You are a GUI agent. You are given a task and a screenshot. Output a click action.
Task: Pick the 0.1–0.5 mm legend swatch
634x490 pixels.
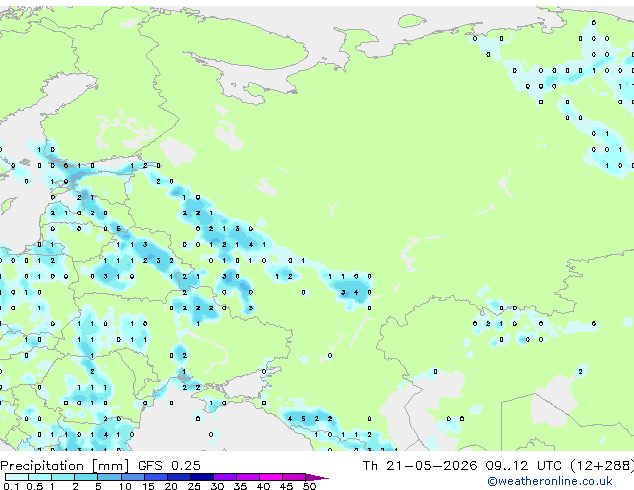17,477
